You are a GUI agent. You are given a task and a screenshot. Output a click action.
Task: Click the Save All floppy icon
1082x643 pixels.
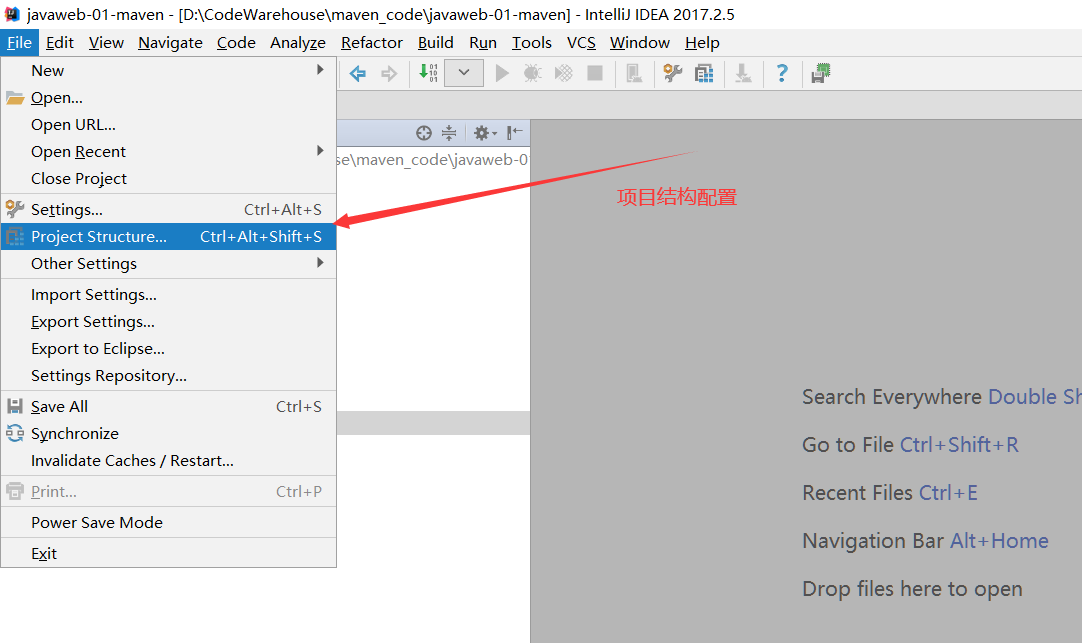pyautogui.click(x=15, y=406)
